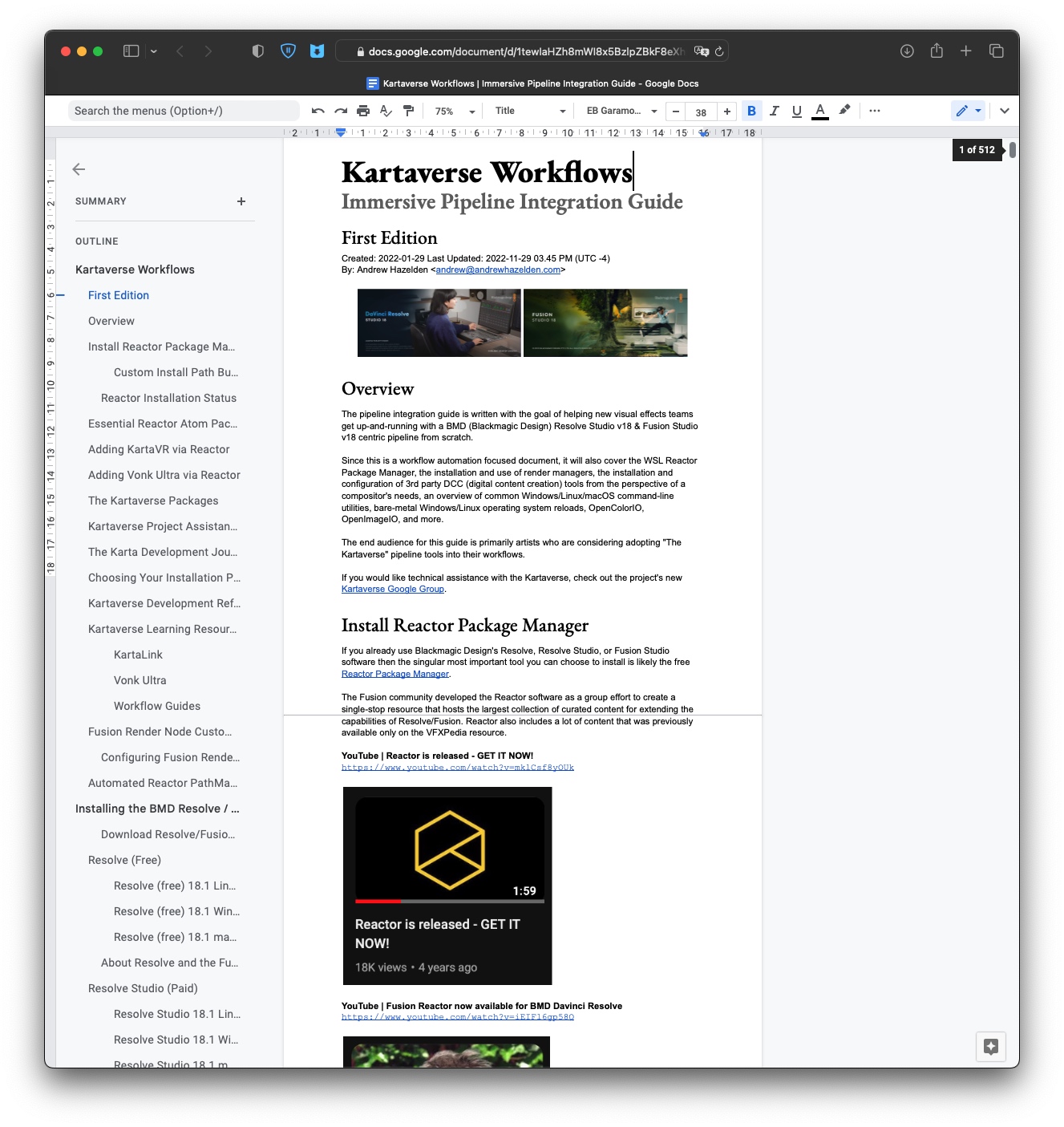This screenshot has width=1064, height=1127.
Task: Click the Bitwarden shield extension icon
Action: click(288, 51)
